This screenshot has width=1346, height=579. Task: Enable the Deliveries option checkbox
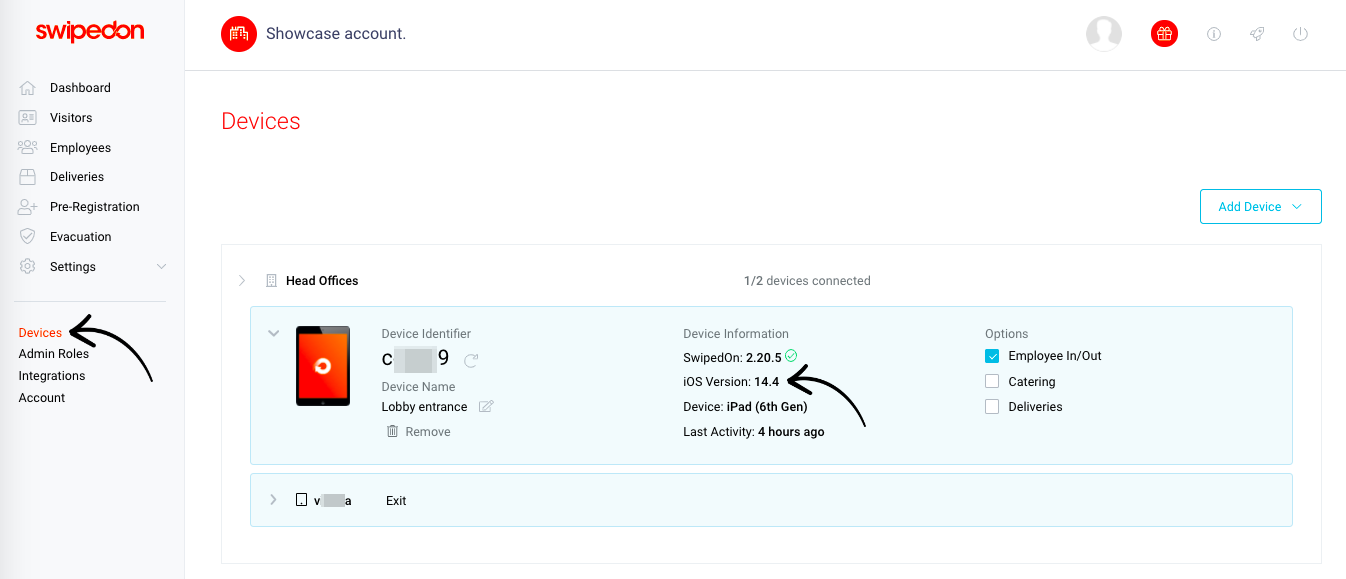click(x=992, y=406)
